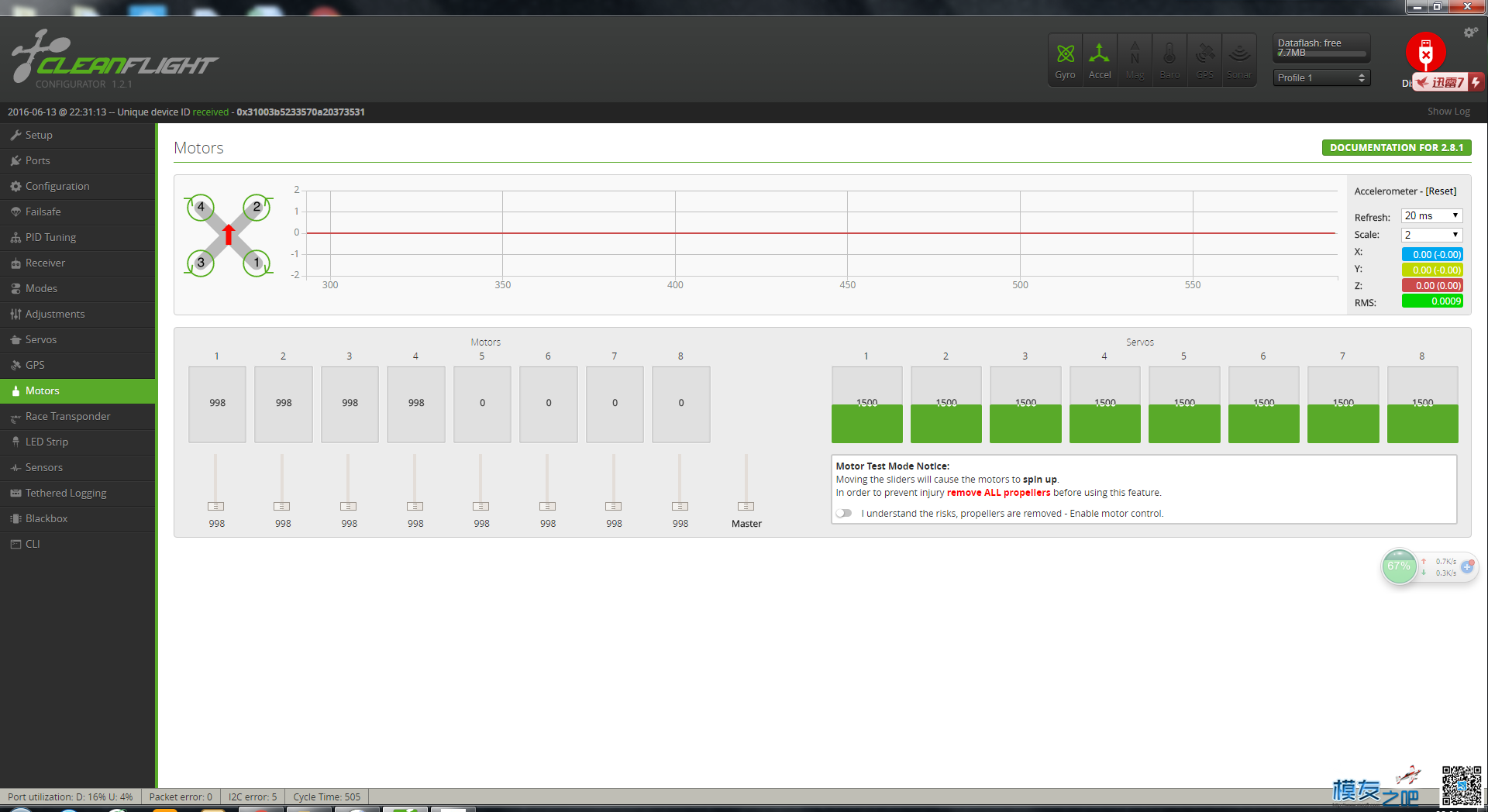This screenshot has width=1488, height=812.
Task: Click the Motor 8 slider handle
Action: pyautogui.click(x=680, y=506)
